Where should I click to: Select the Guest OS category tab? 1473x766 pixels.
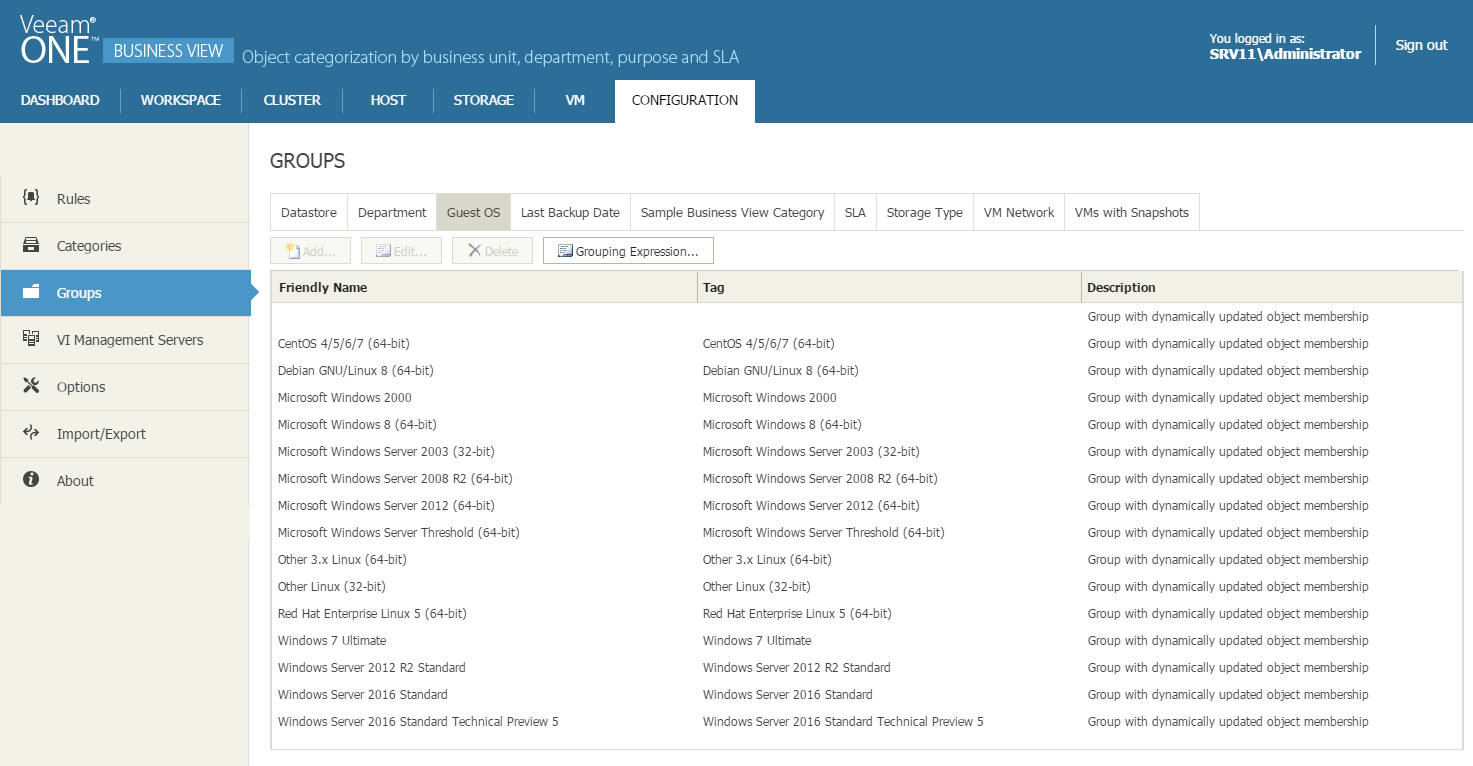[473, 212]
